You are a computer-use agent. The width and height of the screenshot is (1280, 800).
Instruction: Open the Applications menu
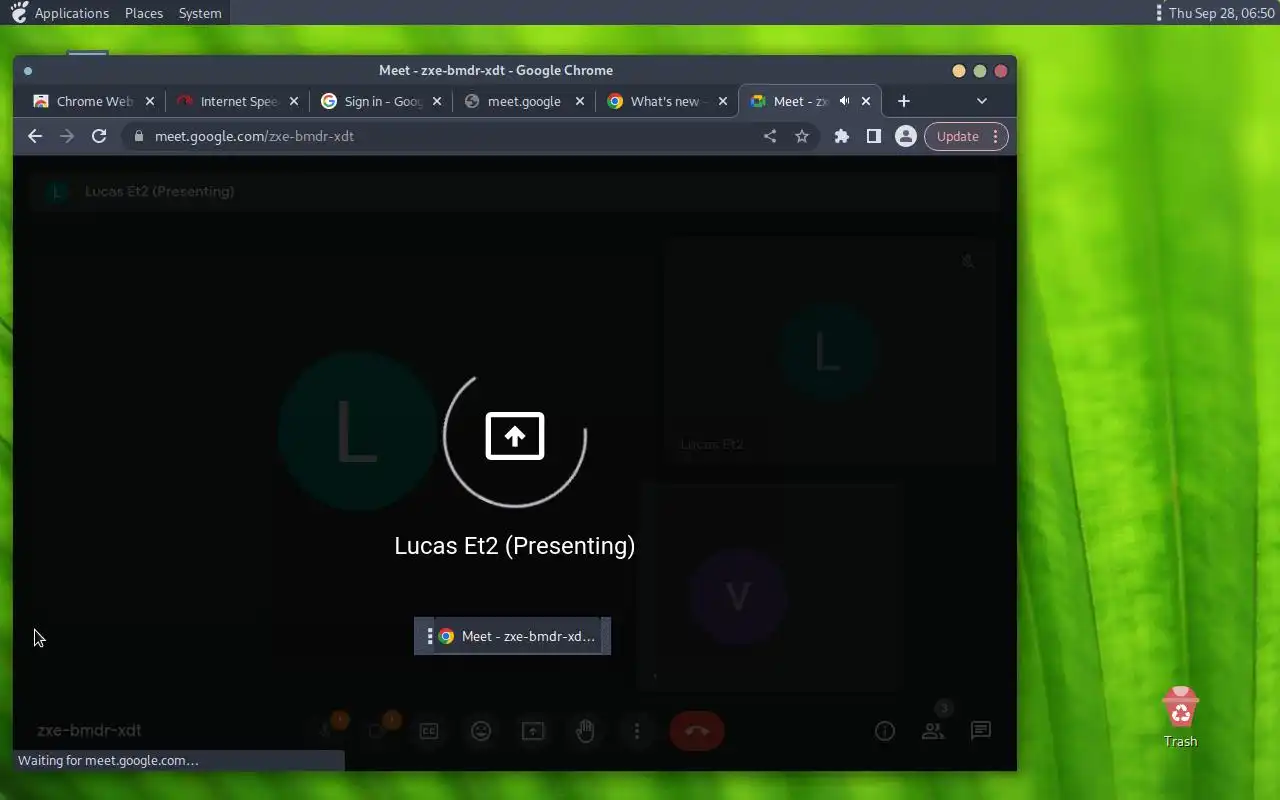tap(71, 13)
